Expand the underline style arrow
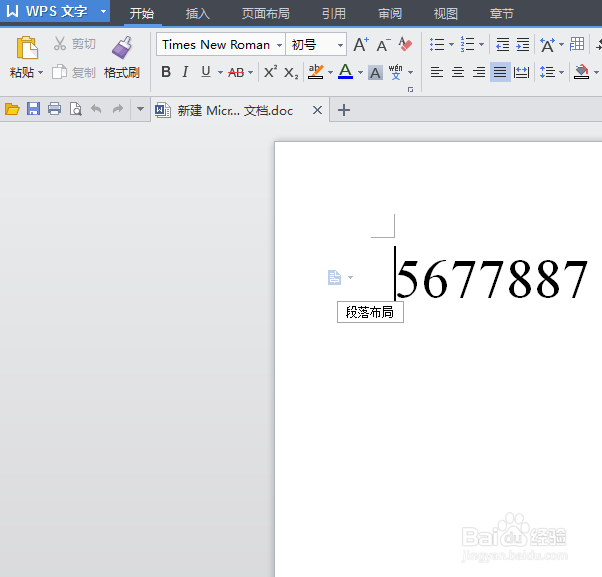 coord(220,72)
